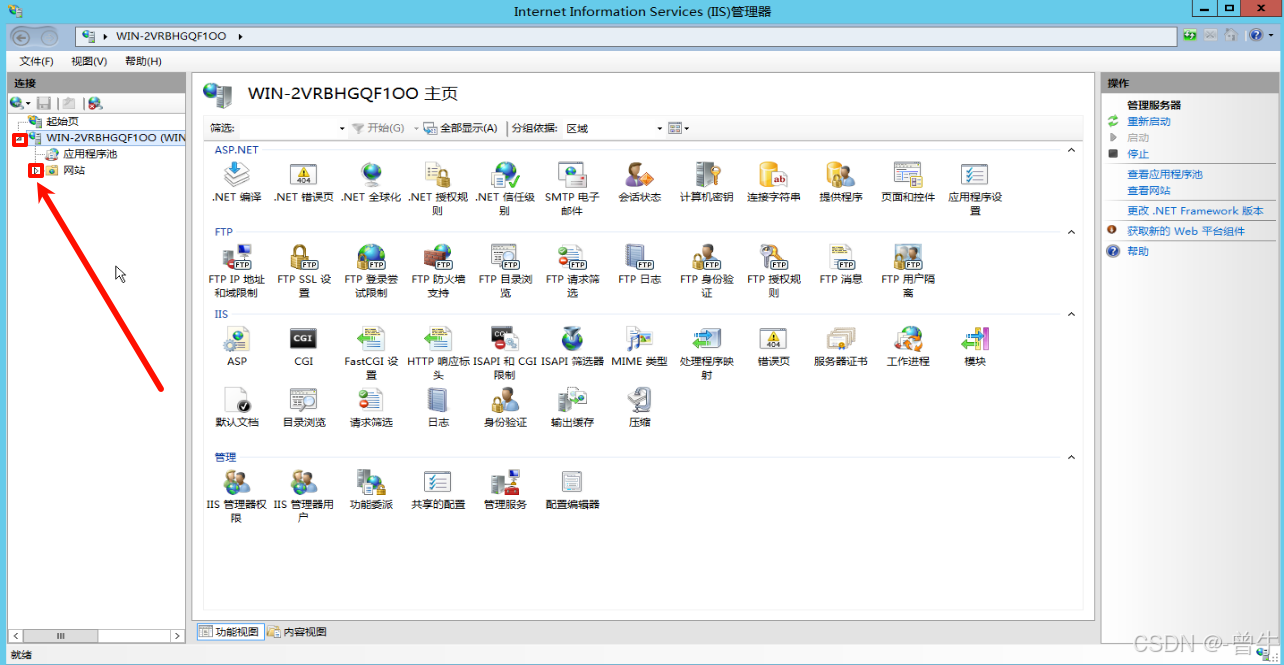Open the MIME 类型 feature

[639, 346]
